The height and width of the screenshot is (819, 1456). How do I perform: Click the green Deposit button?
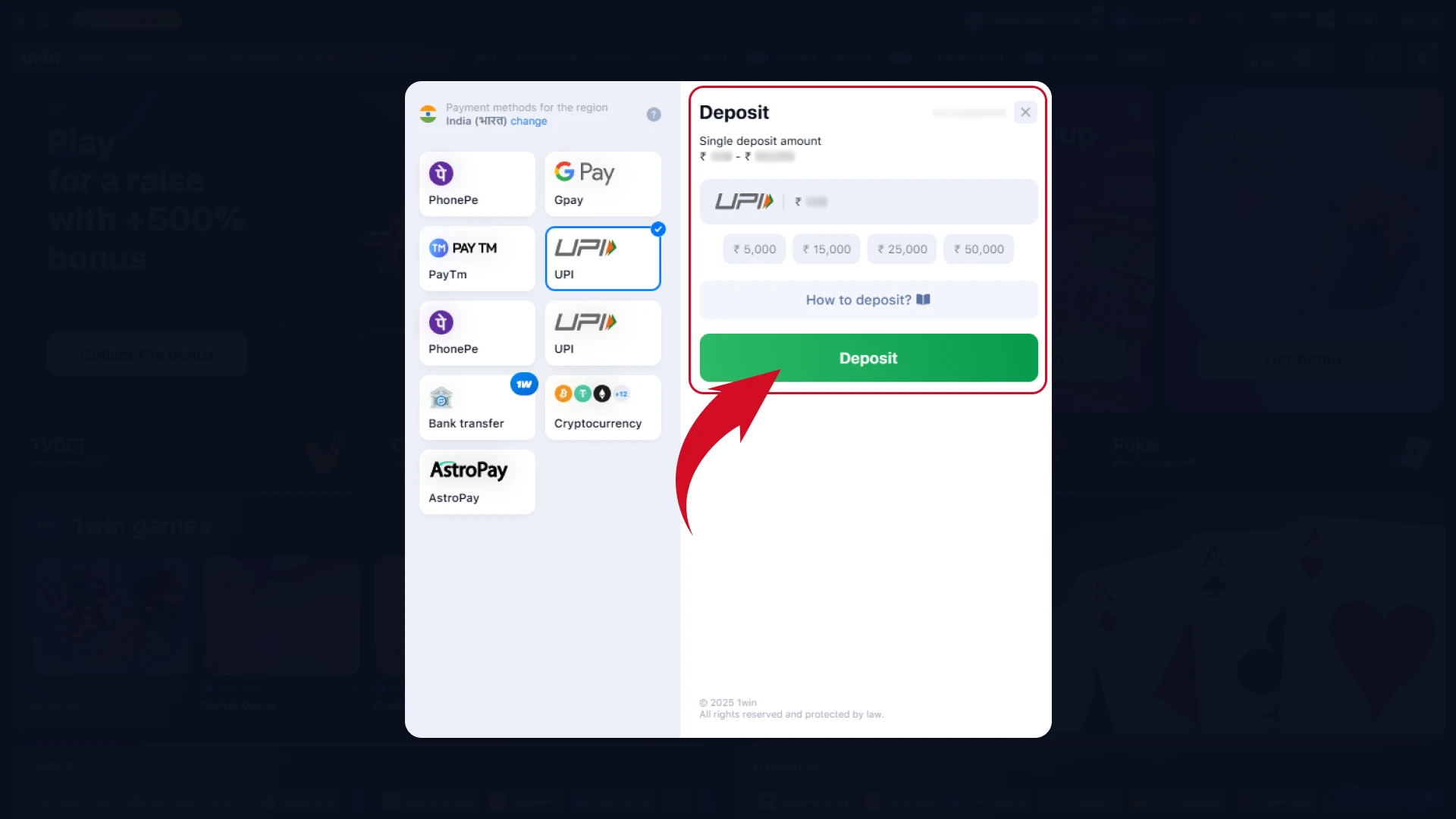click(869, 358)
